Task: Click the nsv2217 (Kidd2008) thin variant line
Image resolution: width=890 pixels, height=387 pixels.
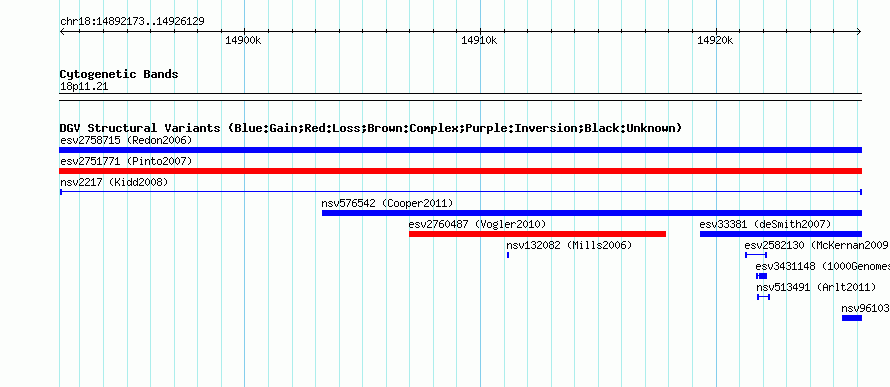Action: pos(460,192)
